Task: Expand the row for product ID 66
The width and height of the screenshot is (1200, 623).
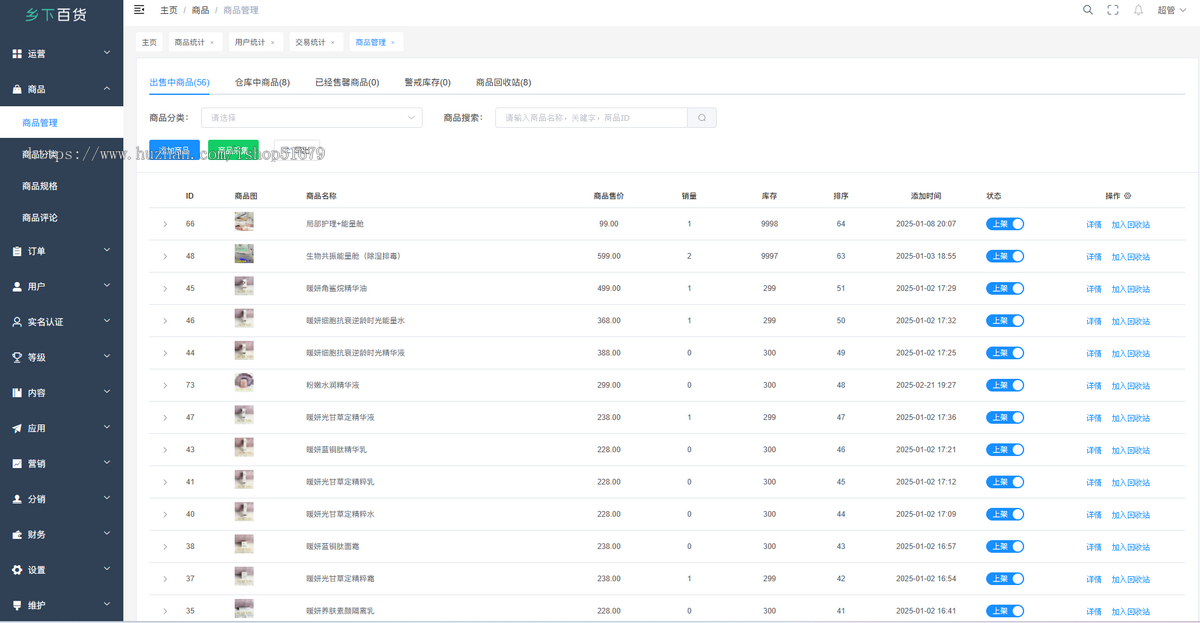Action: click(x=165, y=224)
